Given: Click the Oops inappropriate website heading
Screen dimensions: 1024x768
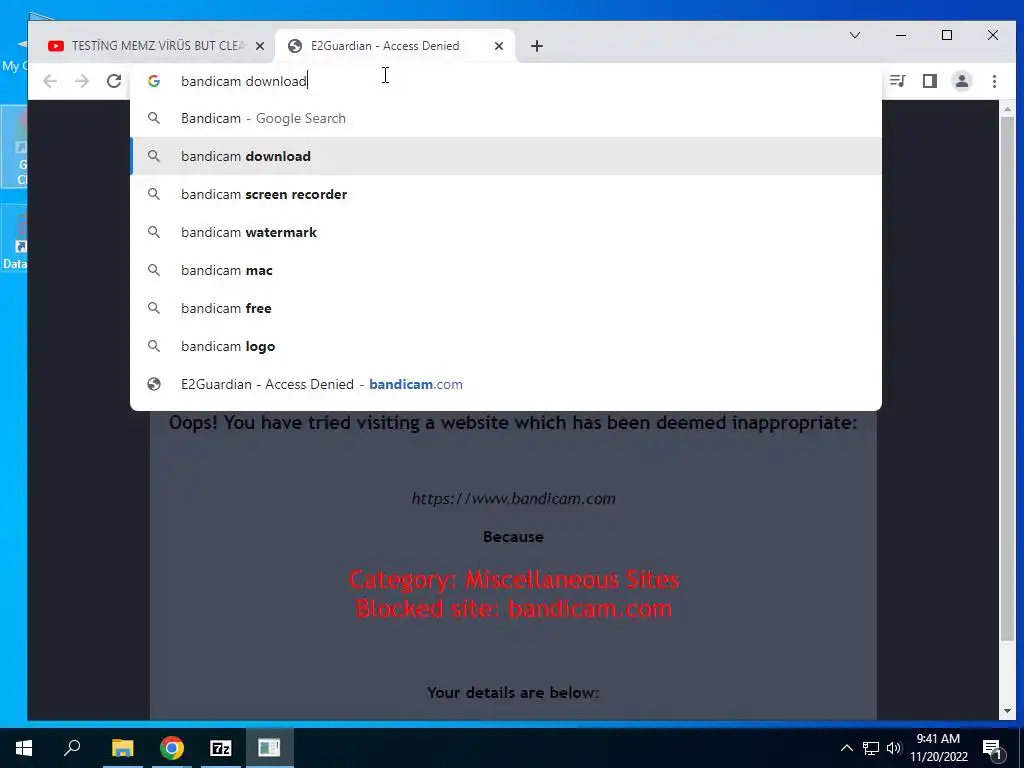Looking at the screenshot, I should 513,423.
